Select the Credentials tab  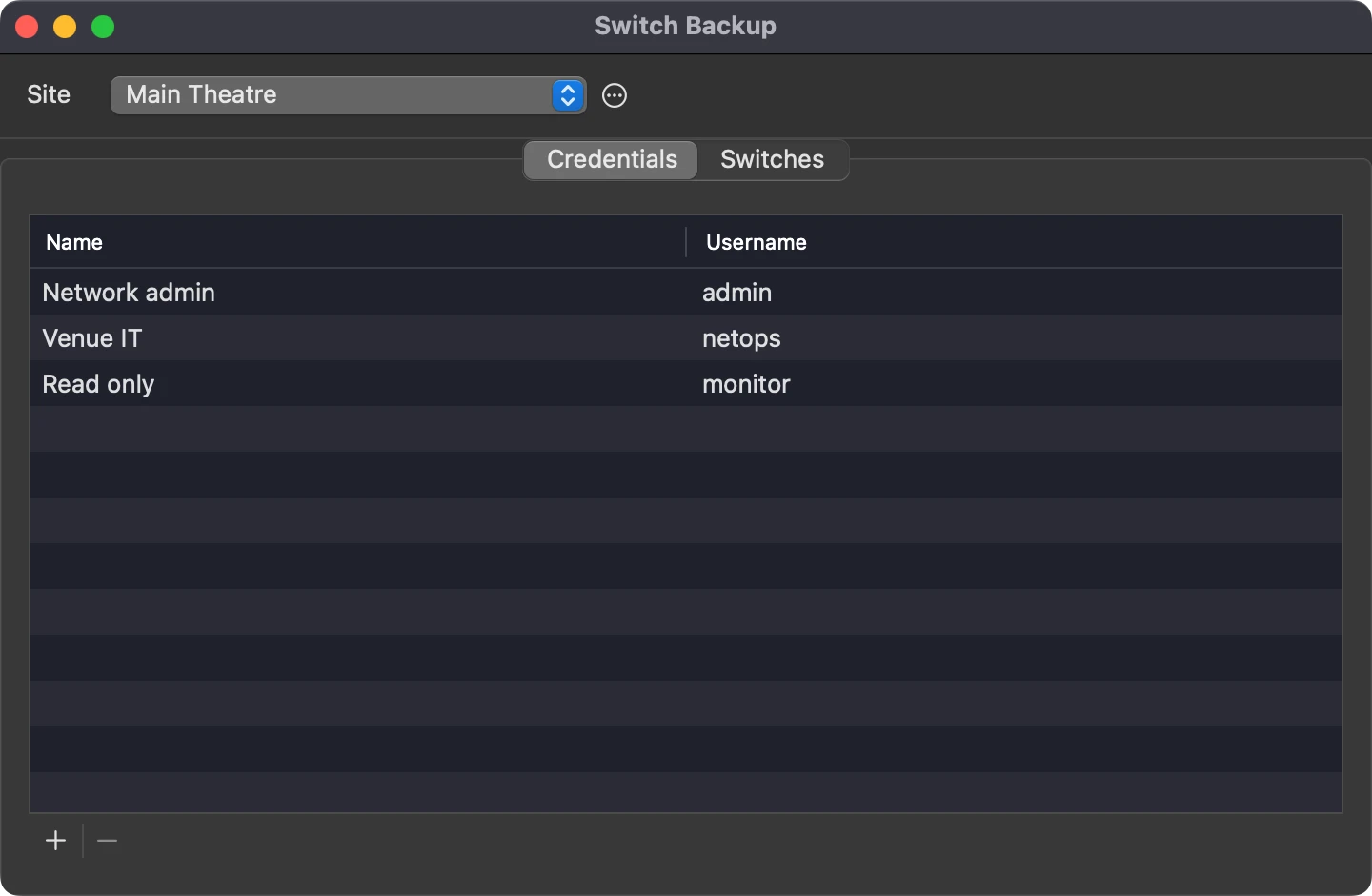(x=612, y=159)
